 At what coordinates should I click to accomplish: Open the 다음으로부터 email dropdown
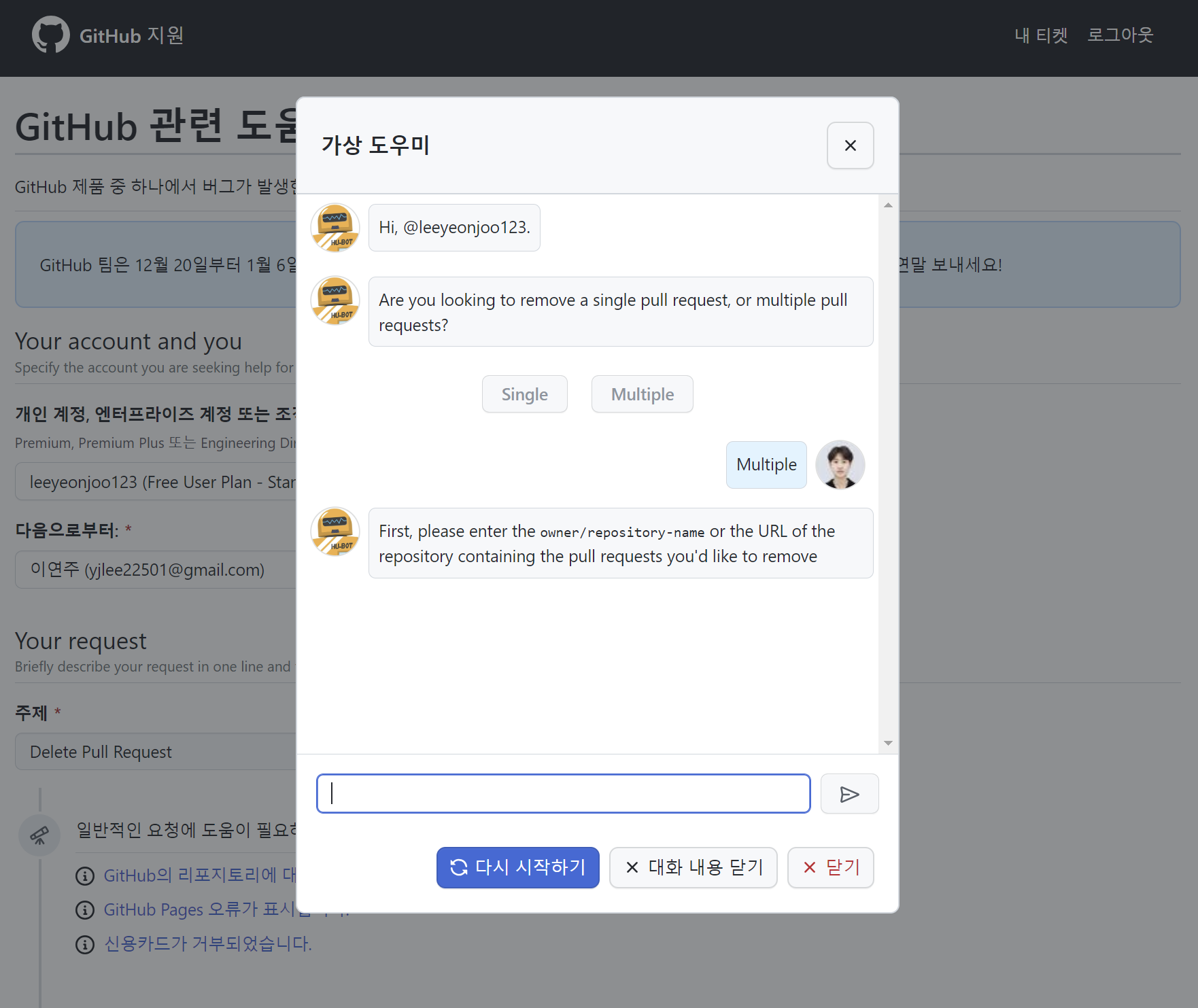coord(156,570)
